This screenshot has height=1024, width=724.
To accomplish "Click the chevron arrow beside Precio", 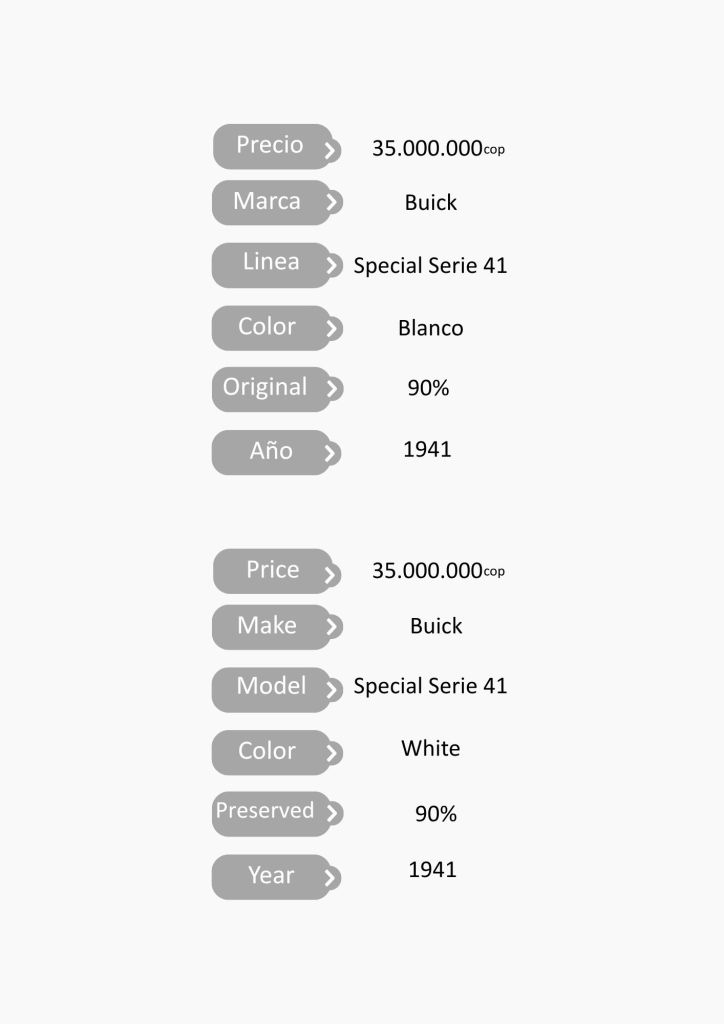I will pyautogui.click(x=331, y=152).
